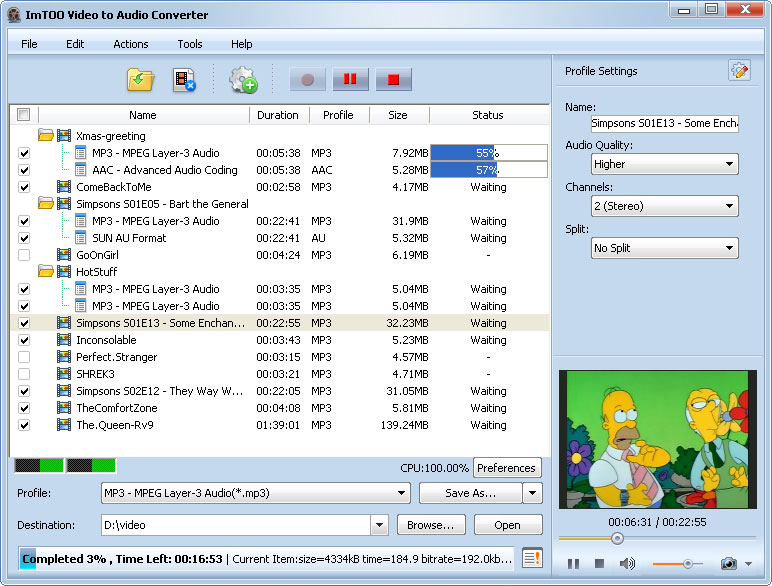Viewport: 772px width, 586px height.
Task: Click the The.Queen-Rv9 video file icon
Action: tap(64, 424)
